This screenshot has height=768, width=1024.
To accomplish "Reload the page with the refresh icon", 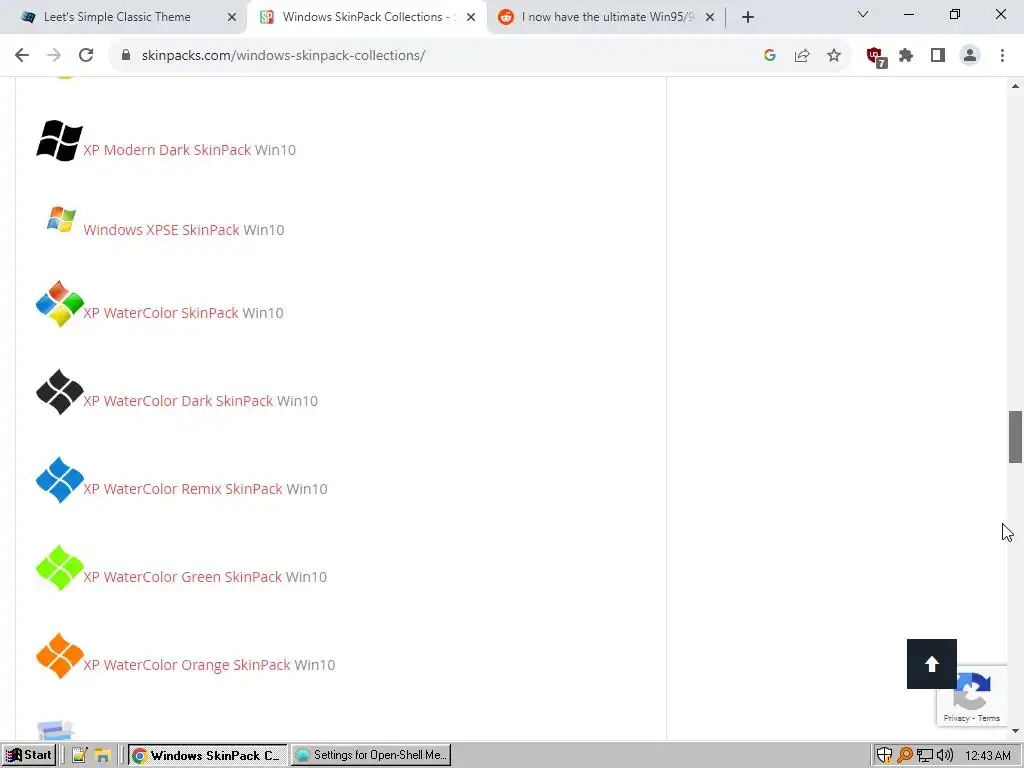I will click(x=86, y=56).
